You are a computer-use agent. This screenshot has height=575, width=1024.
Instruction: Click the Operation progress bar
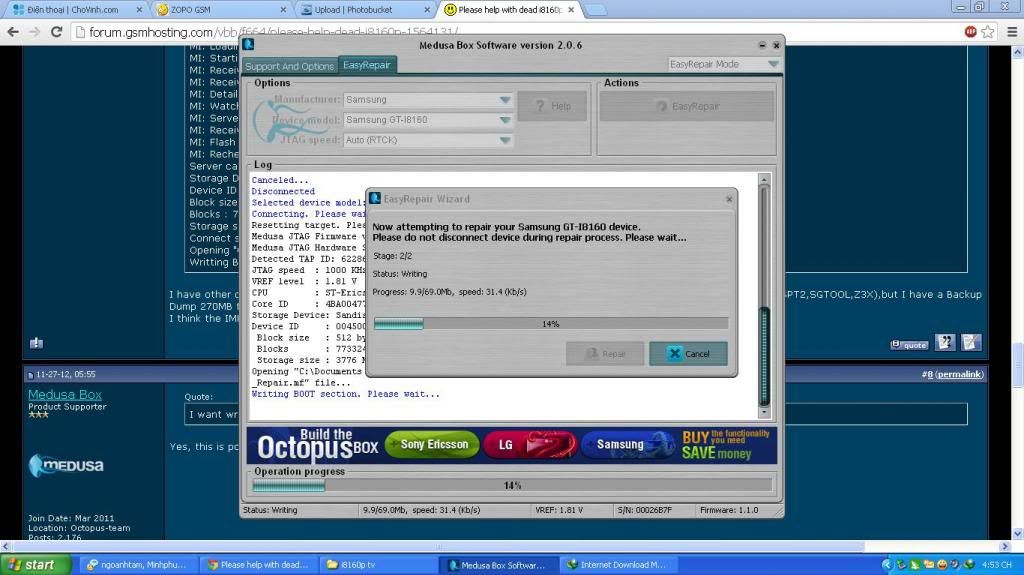pos(512,485)
